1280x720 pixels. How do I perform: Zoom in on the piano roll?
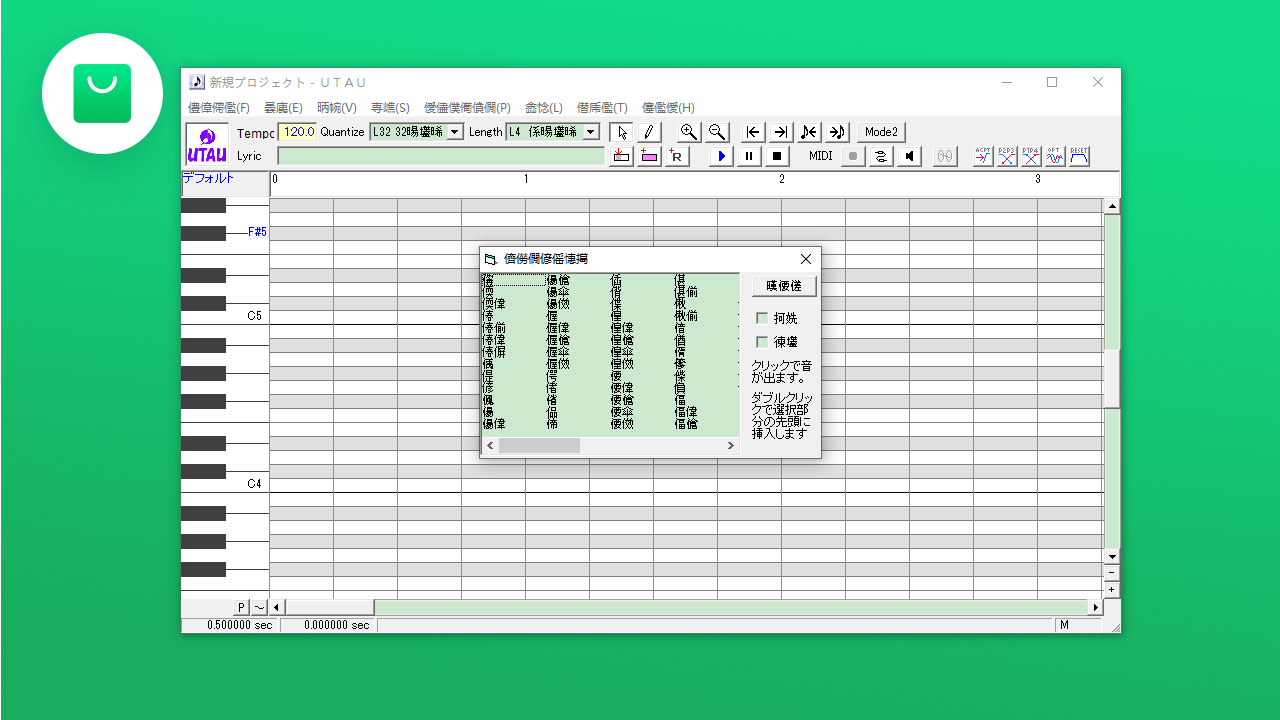point(688,132)
